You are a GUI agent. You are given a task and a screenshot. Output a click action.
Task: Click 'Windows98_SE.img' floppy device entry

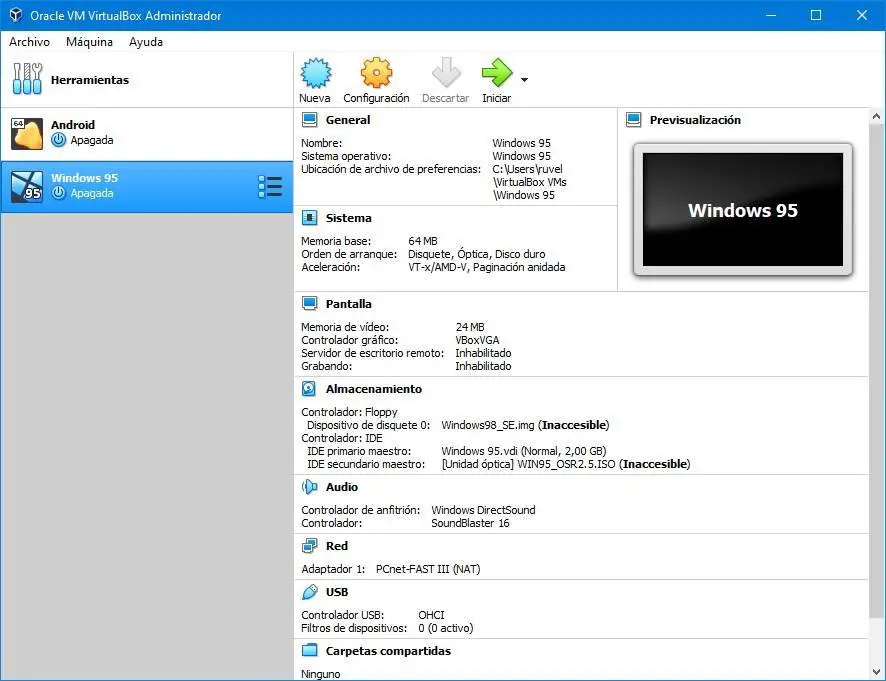point(525,425)
